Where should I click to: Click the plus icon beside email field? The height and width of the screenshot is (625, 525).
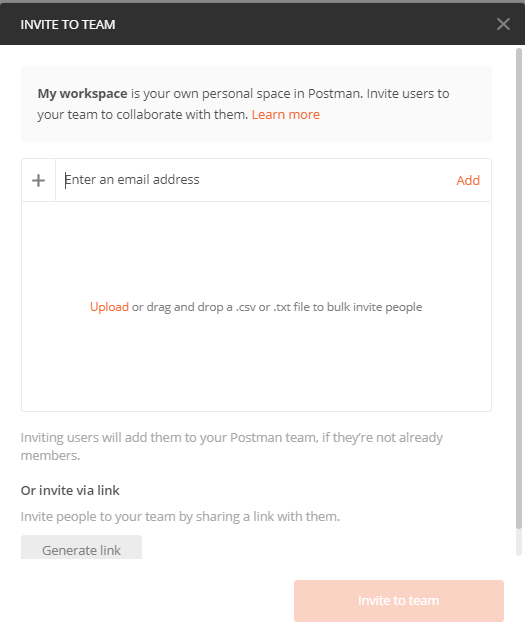(x=39, y=181)
